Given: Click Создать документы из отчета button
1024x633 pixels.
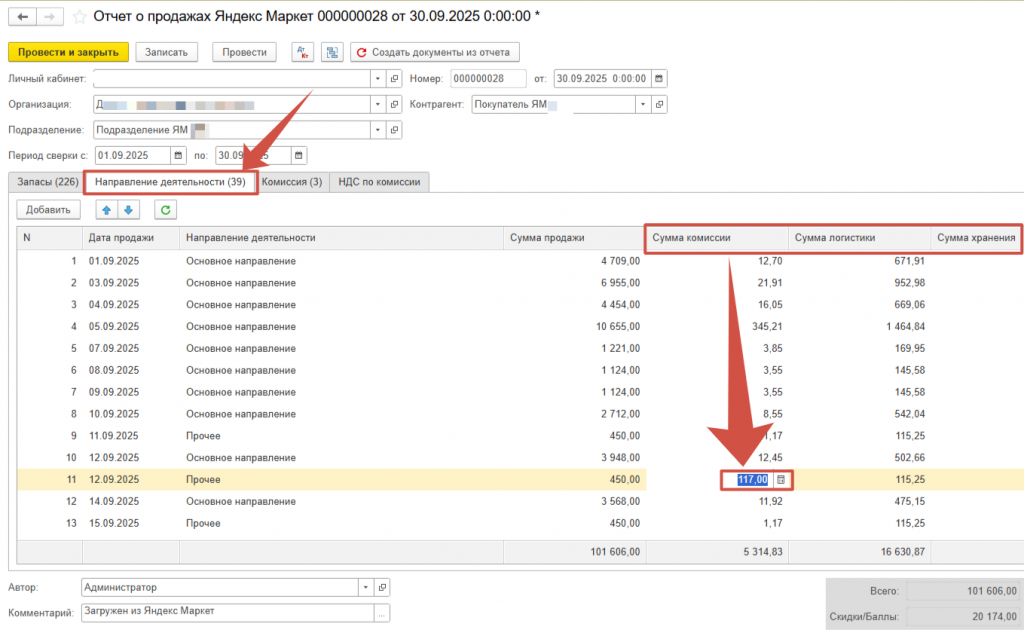Looking at the screenshot, I should coord(434,52).
